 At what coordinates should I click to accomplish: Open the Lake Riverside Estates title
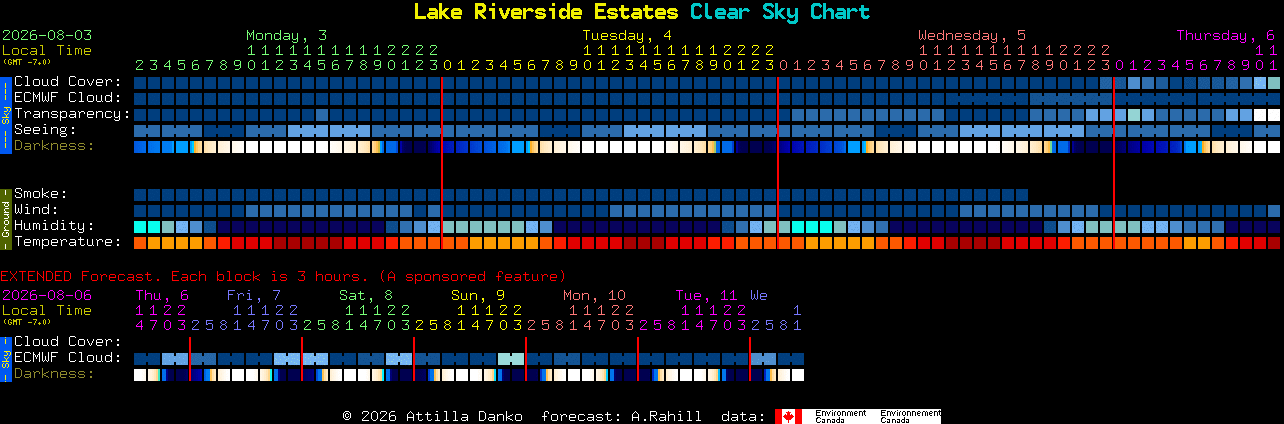point(546,12)
